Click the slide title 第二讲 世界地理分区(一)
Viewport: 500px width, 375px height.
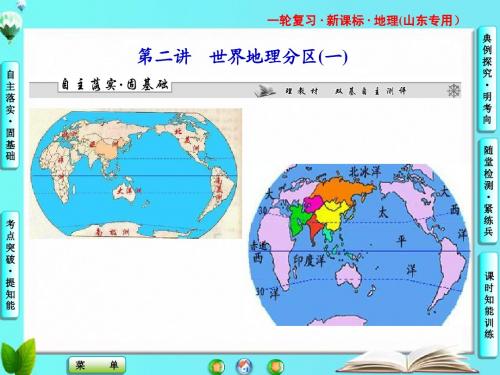243,56
